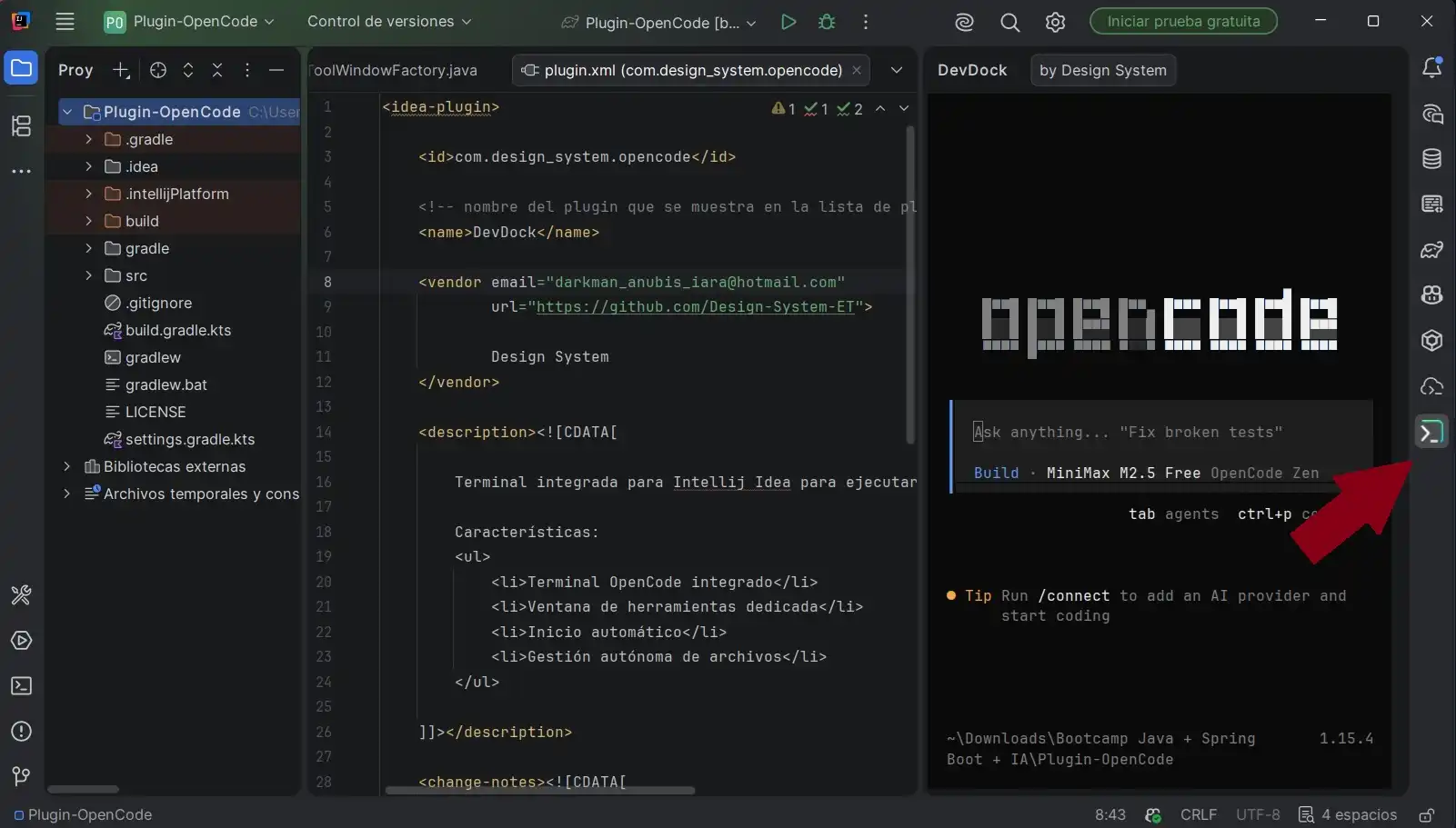The image size is (1456, 828).
Task: Jump to previous highlighted problem
Action: pos(880,108)
